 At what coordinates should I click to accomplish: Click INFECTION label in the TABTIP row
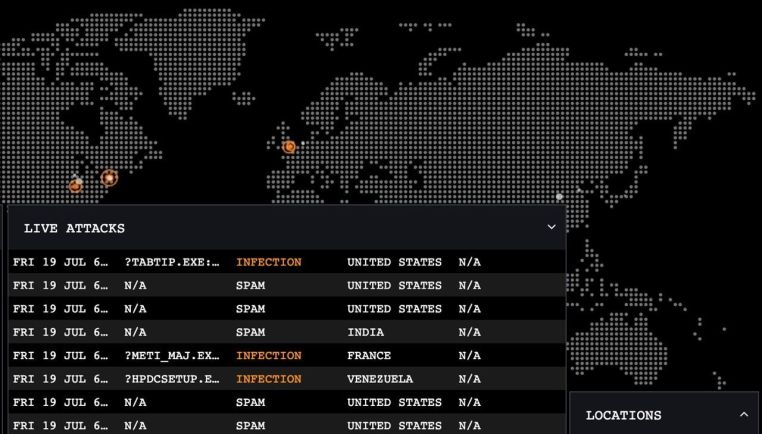(x=268, y=262)
